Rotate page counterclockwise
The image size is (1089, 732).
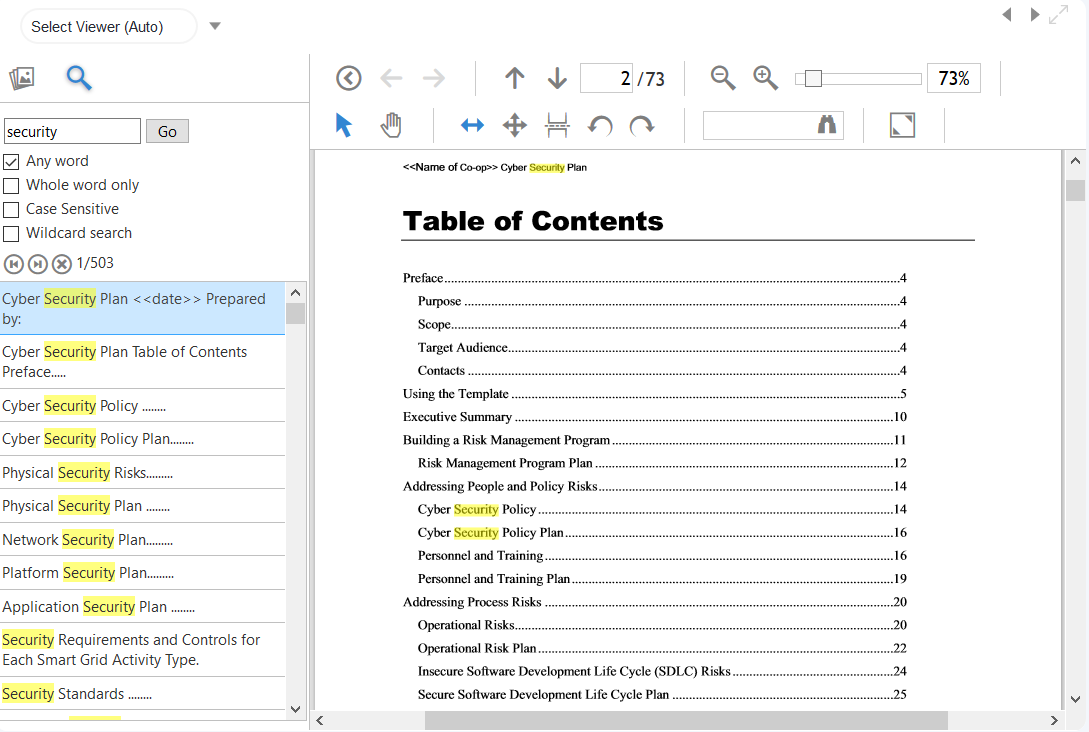pyautogui.click(x=600, y=126)
